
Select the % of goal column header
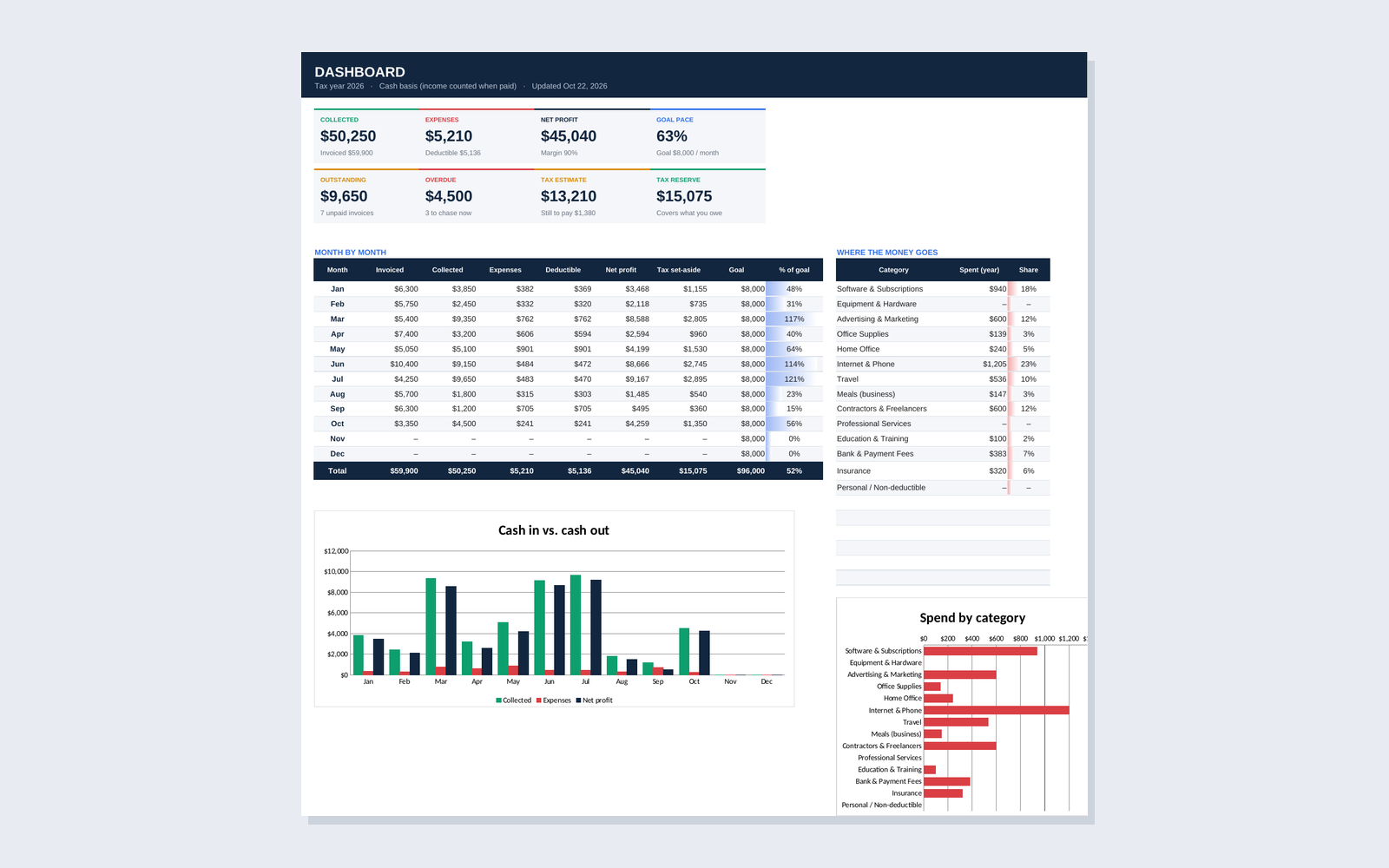pyautogui.click(x=794, y=270)
